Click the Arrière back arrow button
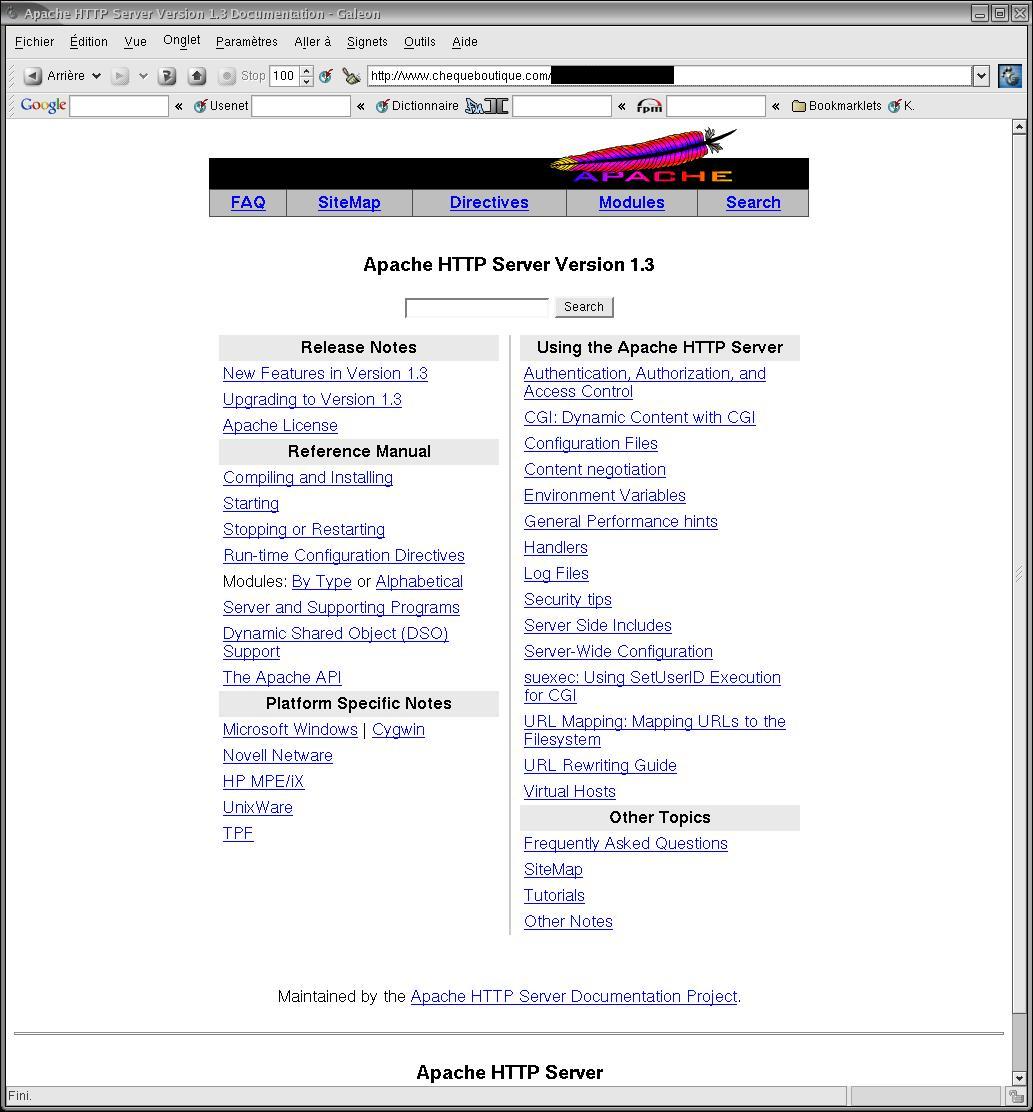The width and height of the screenshot is (1033, 1112). 33,75
